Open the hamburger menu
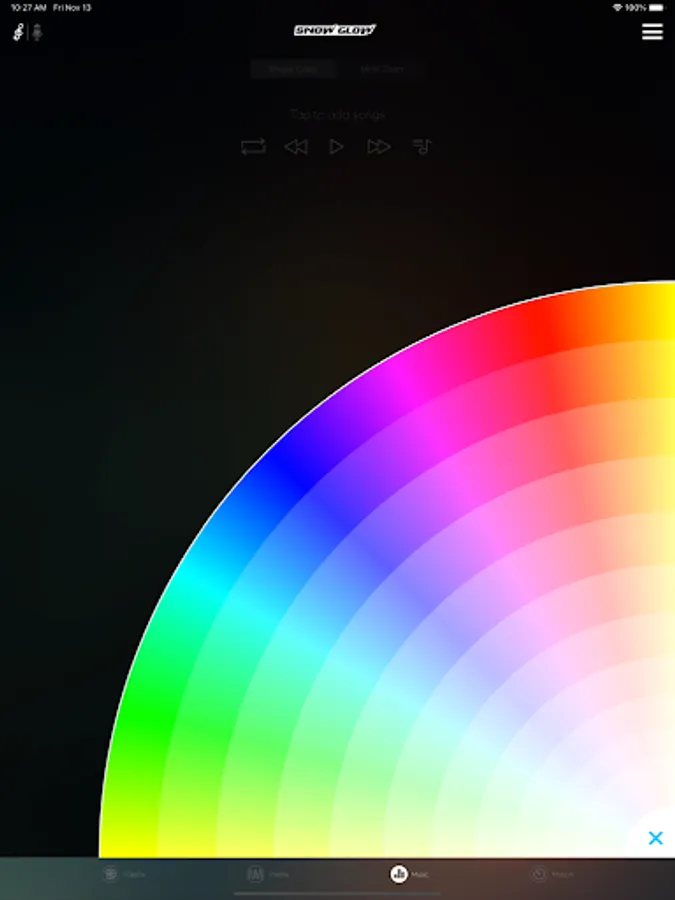675x900 pixels. coord(652,32)
